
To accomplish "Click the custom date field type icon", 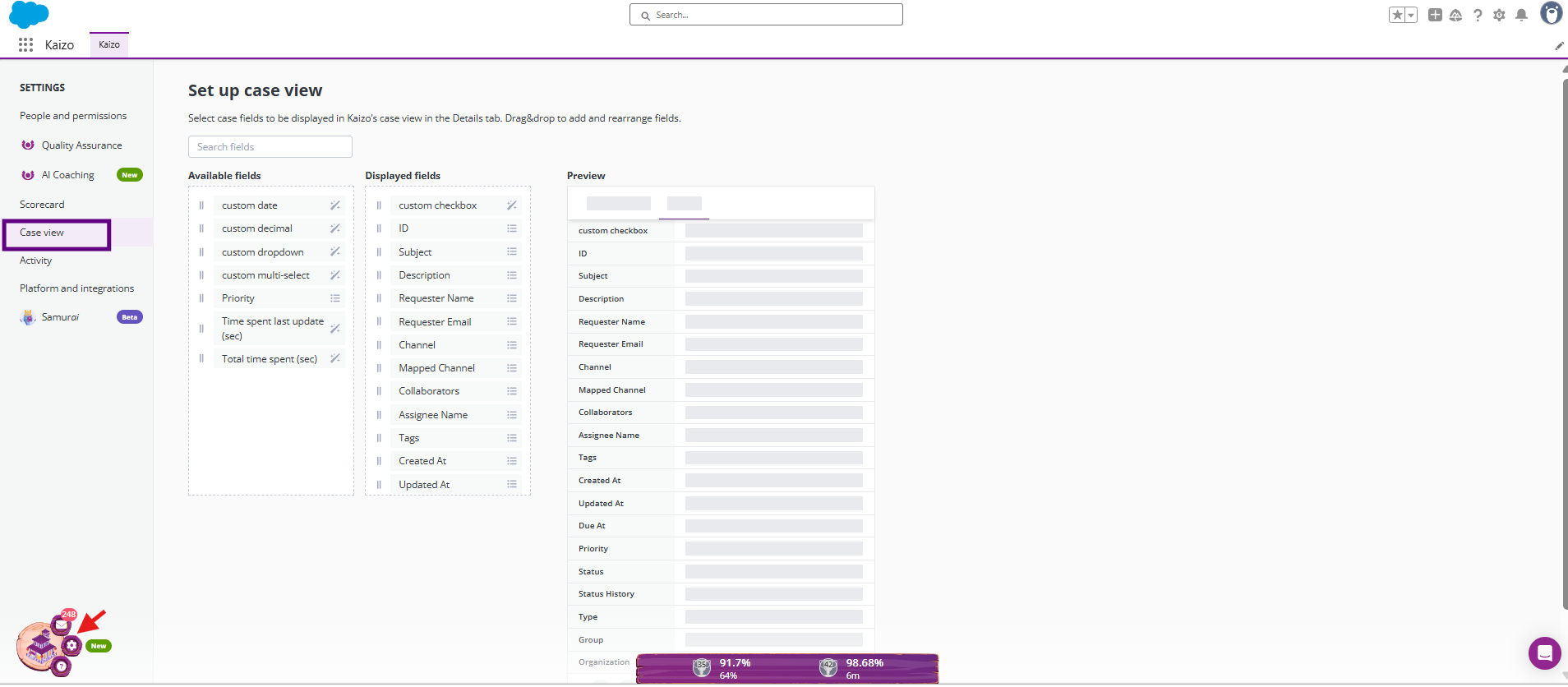I will click(x=335, y=205).
